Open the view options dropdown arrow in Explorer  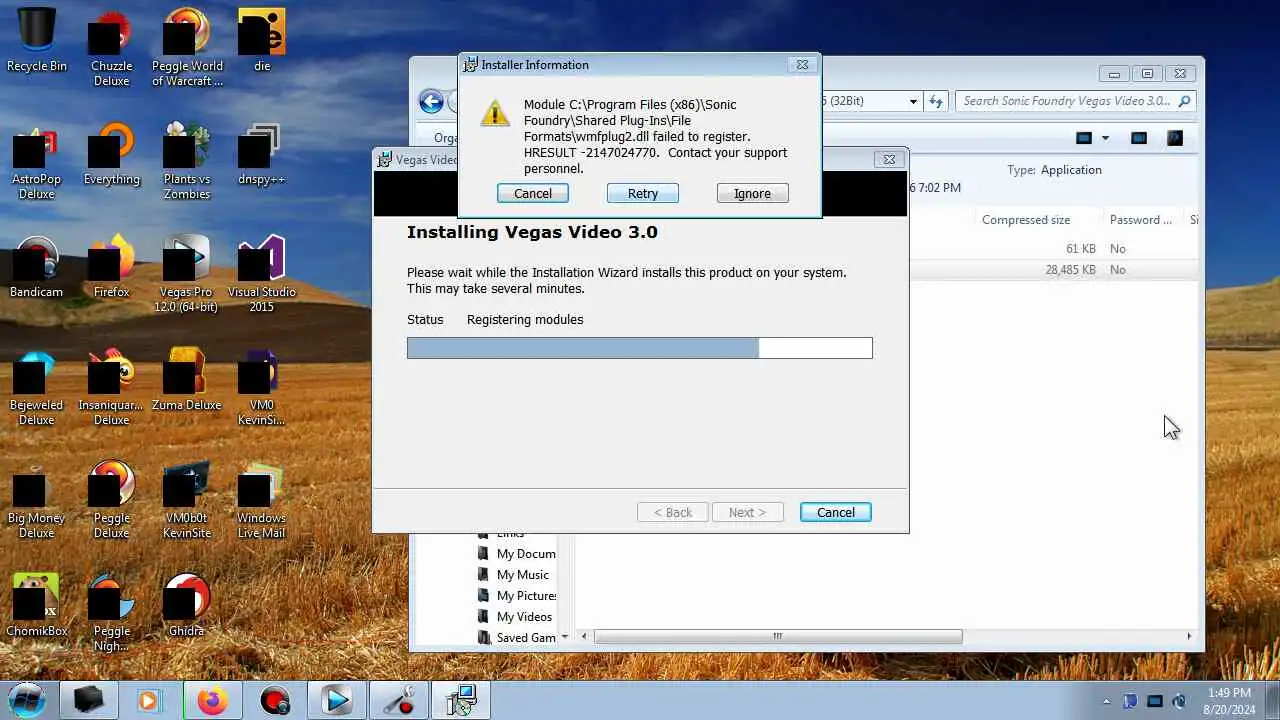point(1105,138)
